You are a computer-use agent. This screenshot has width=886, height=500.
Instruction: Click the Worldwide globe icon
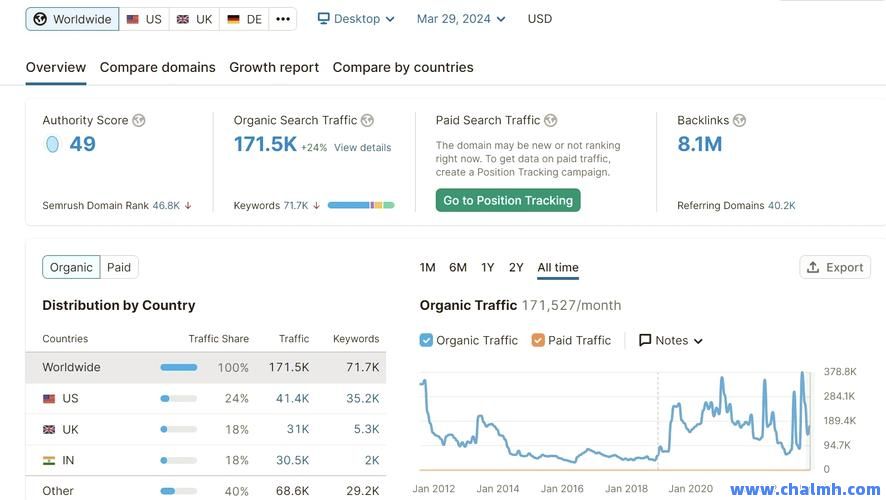coord(40,19)
